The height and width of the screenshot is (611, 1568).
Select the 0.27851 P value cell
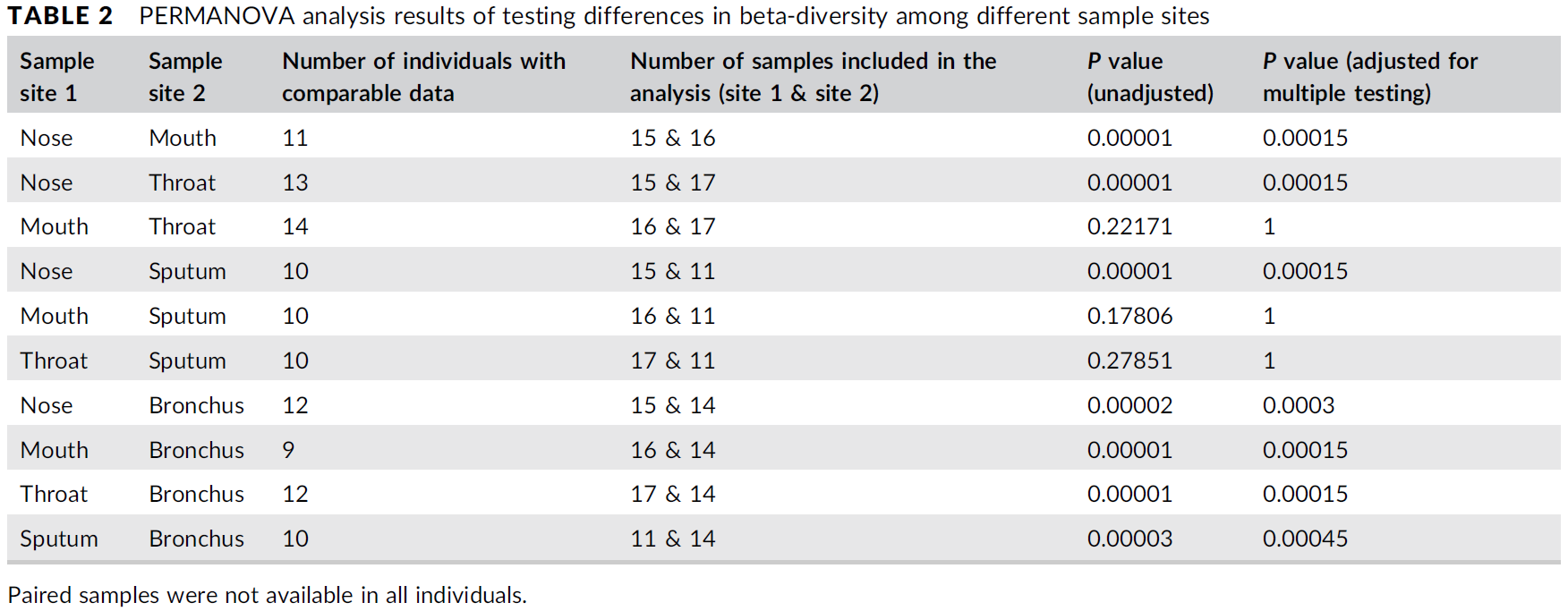click(1129, 361)
